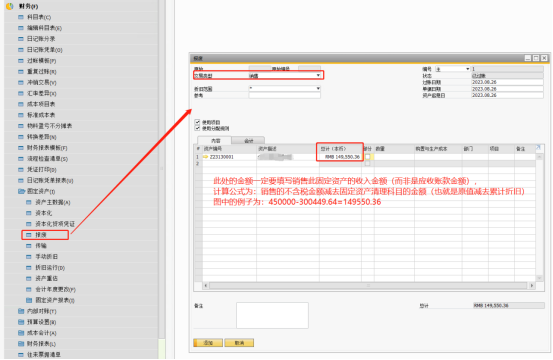Click the yellow link arrow beside asset ZZ3130001

pos(206,157)
